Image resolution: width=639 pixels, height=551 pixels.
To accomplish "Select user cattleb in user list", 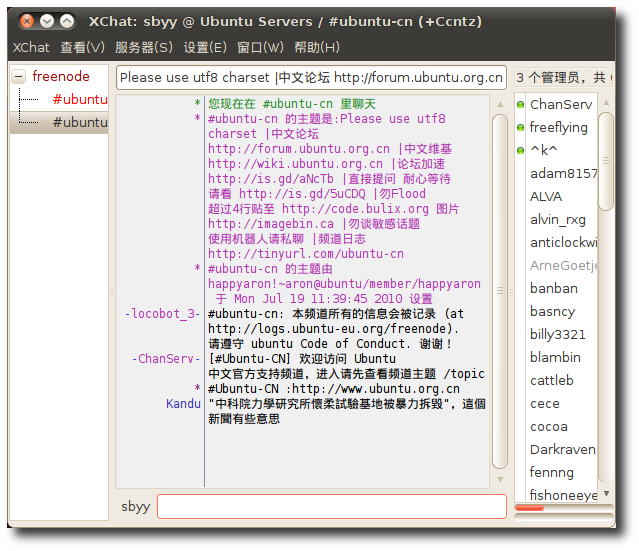I will pos(551,381).
